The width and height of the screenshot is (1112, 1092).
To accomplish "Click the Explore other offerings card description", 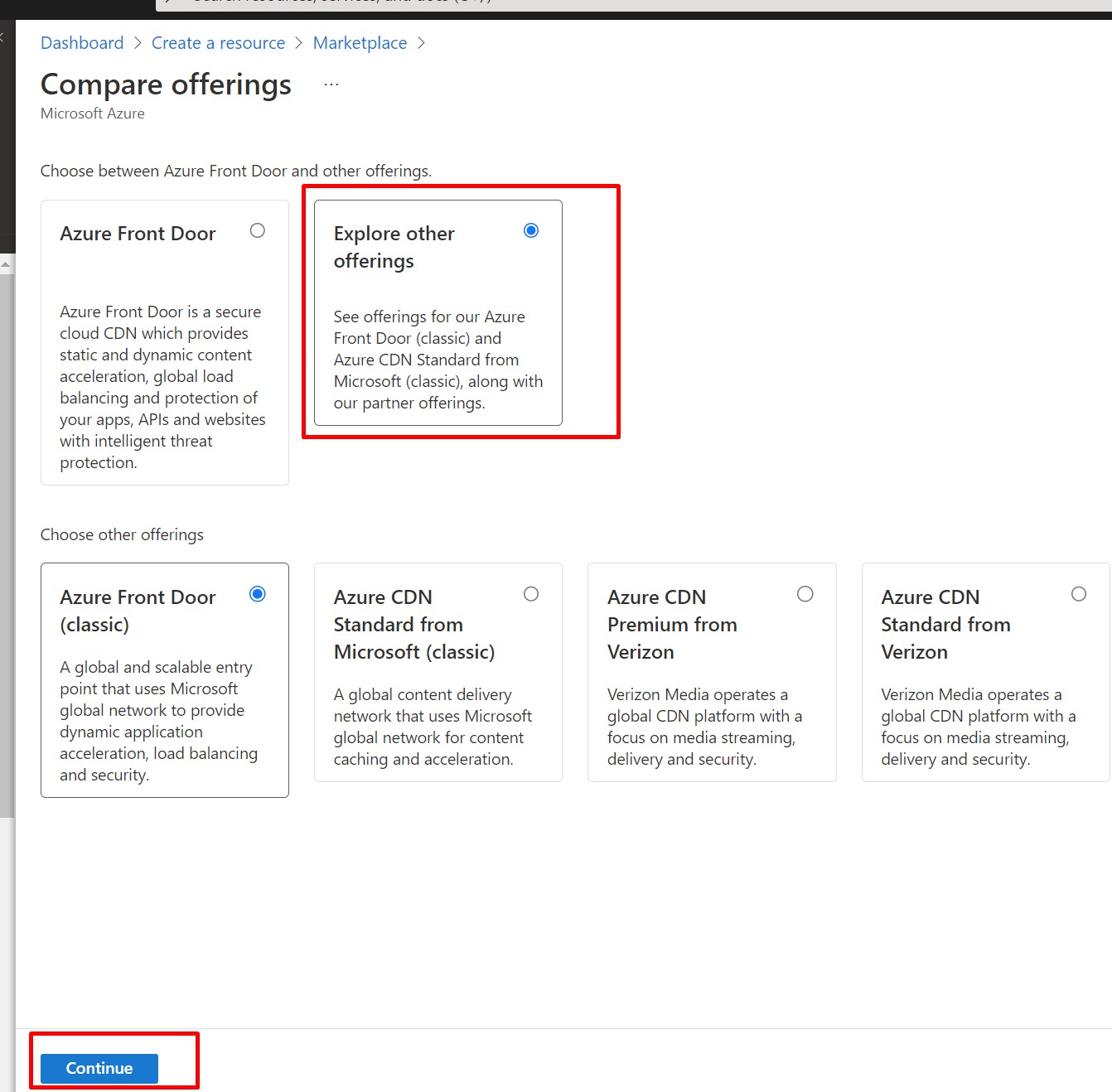I will tap(438, 360).
